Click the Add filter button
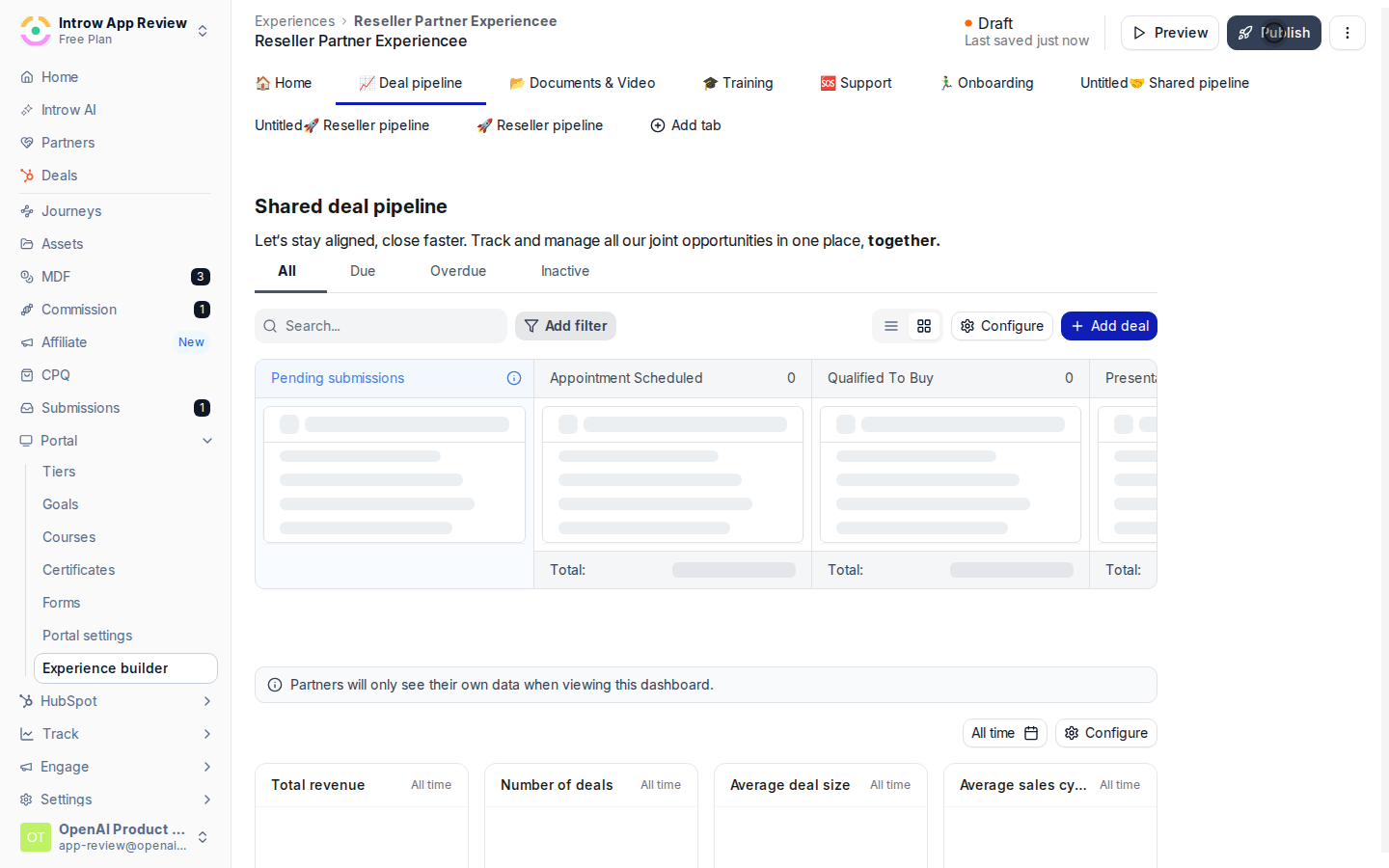This screenshot has height=868, width=1389. click(x=565, y=326)
